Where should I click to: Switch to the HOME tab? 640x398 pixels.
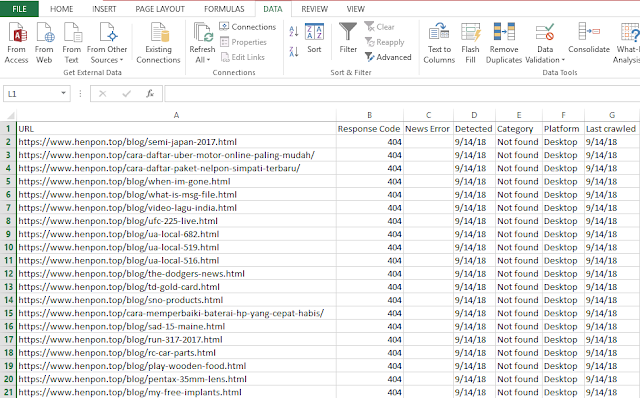tap(62, 9)
